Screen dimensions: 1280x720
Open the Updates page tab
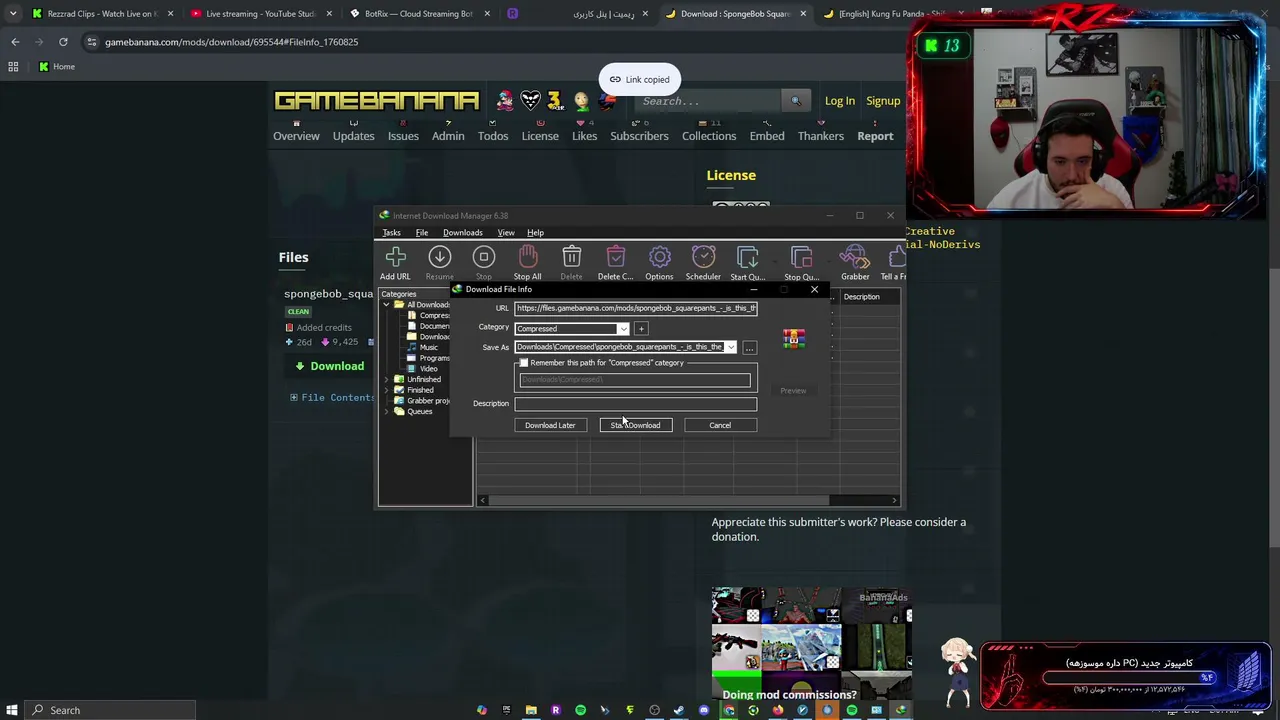(354, 136)
